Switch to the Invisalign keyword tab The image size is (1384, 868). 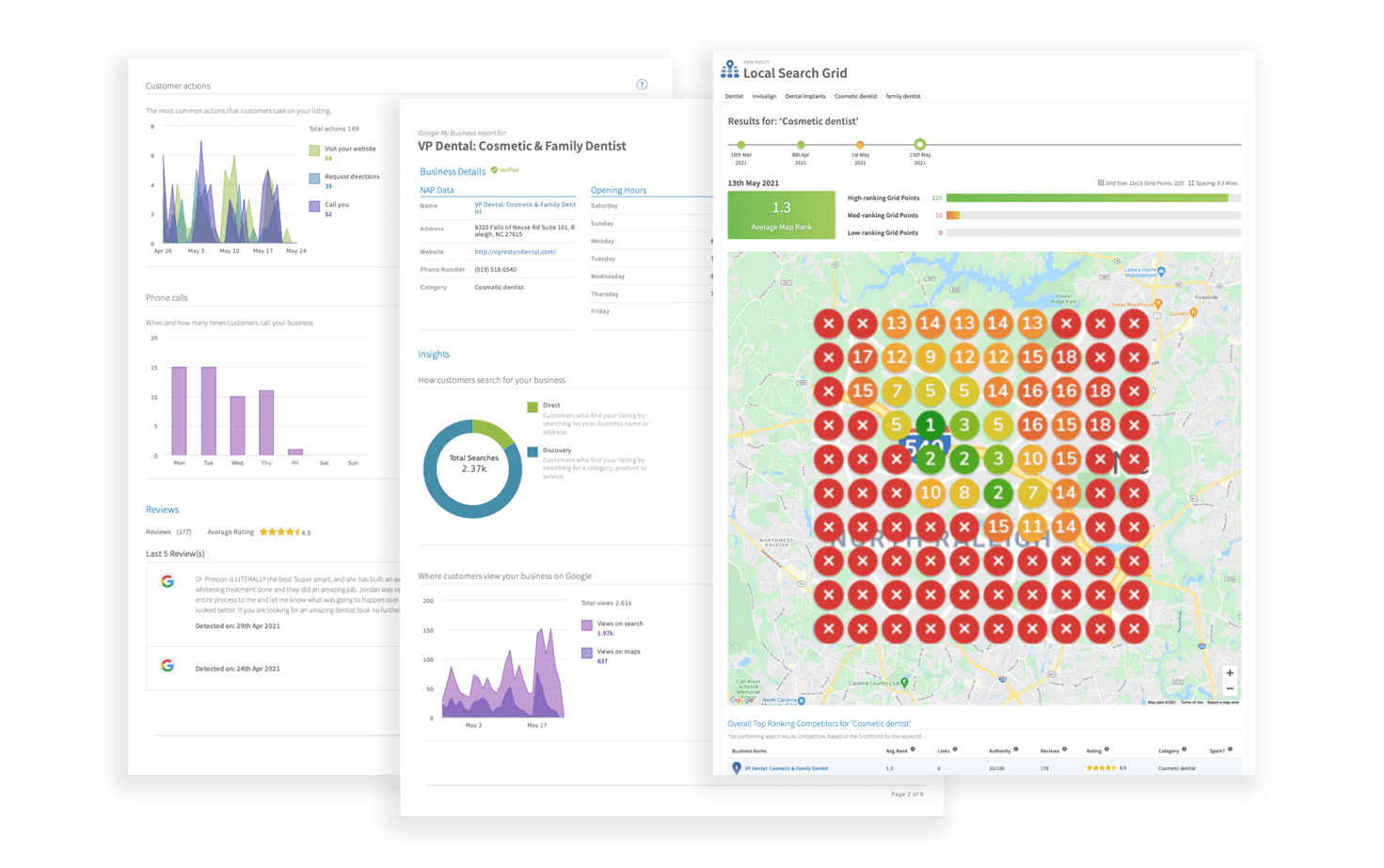(764, 96)
